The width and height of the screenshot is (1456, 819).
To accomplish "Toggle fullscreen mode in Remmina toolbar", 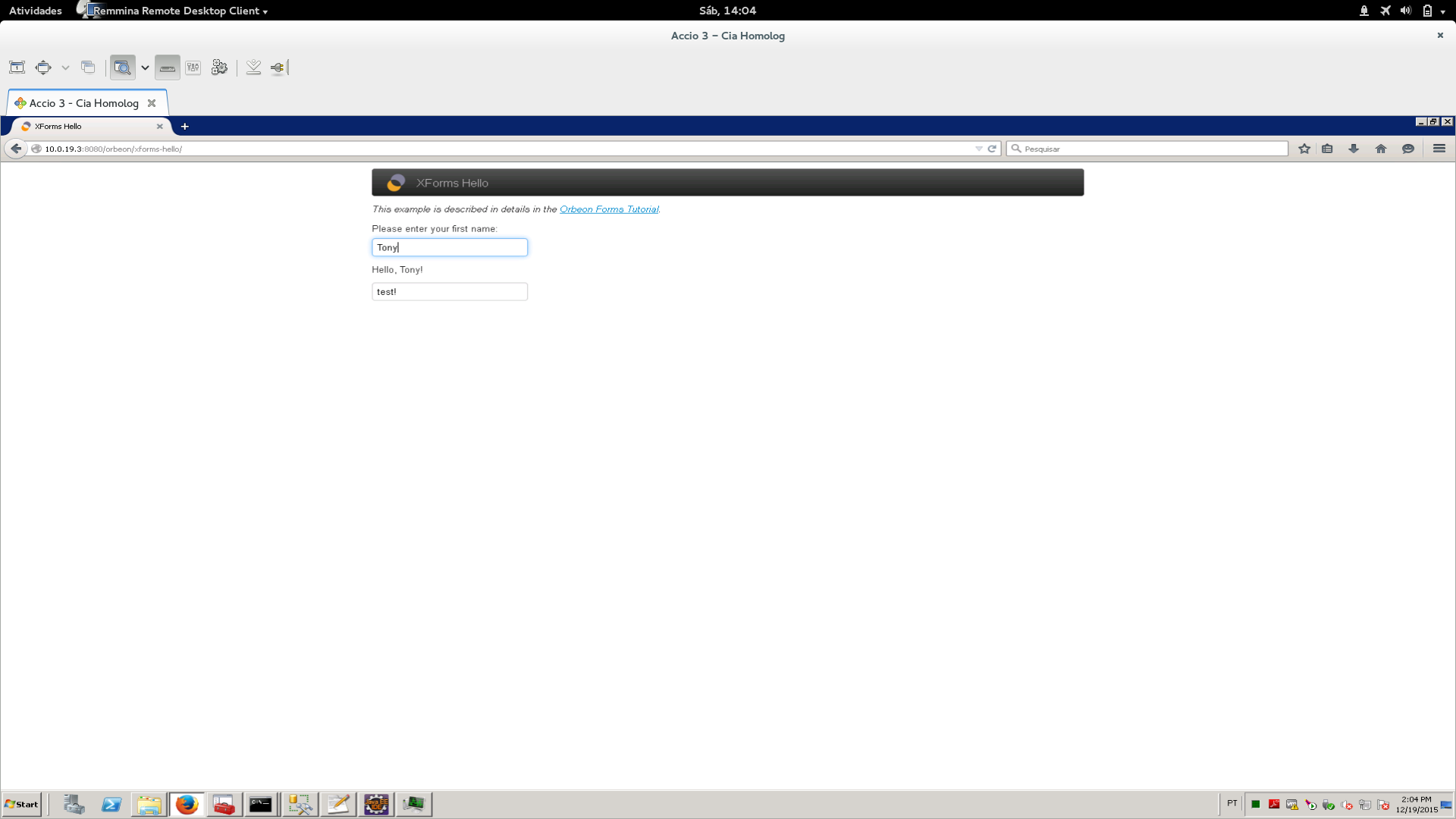I will coord(43,67).
